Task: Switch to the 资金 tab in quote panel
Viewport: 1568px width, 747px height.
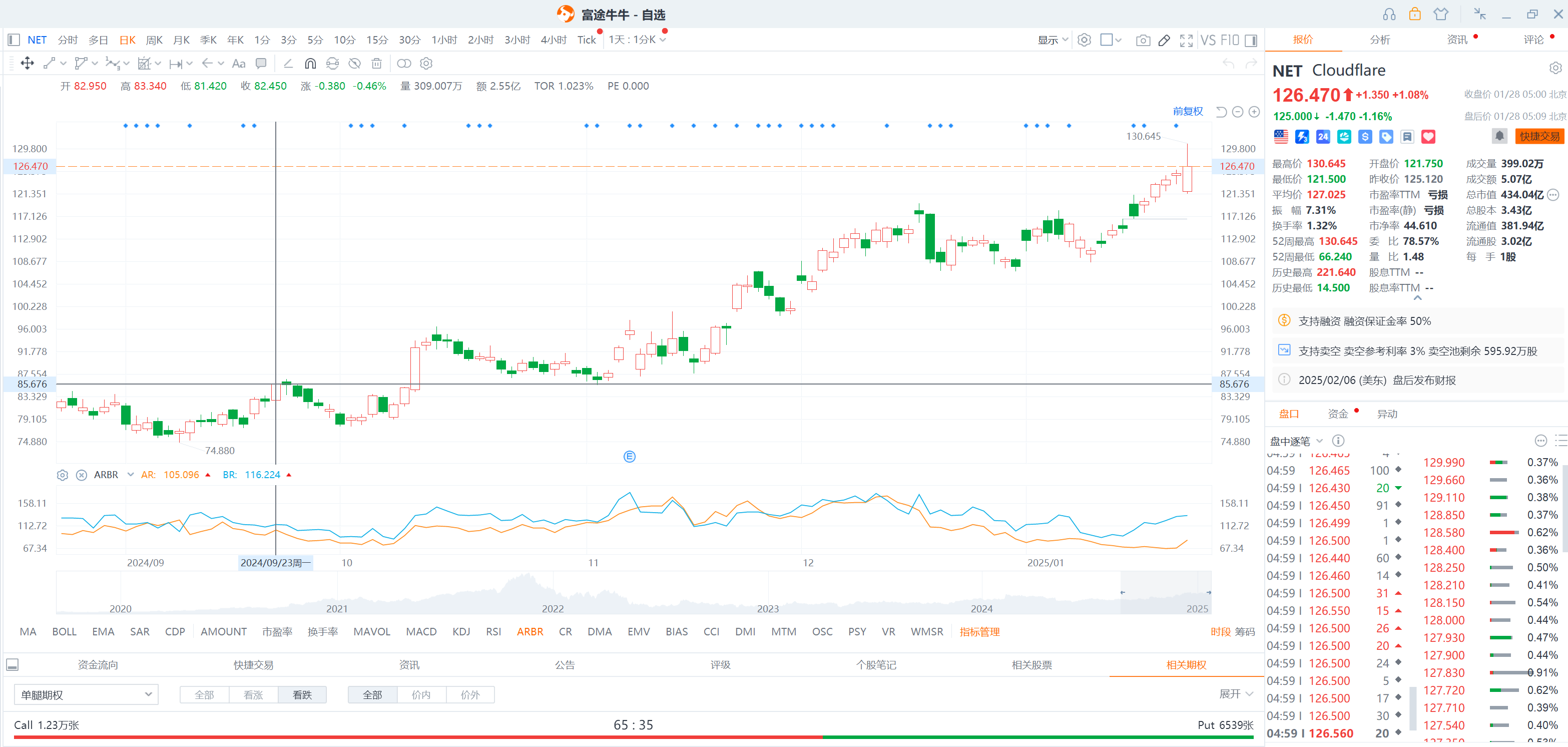Action: pyautogui.click(x=1337, y=414)
